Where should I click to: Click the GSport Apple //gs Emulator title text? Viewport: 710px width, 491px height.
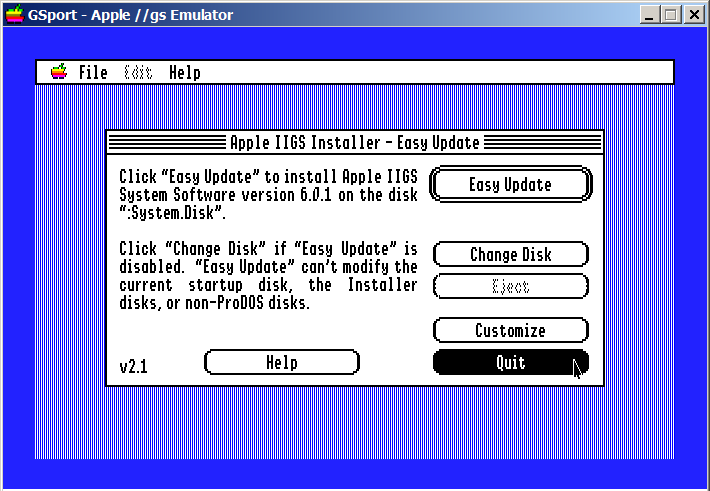point(130,15)
